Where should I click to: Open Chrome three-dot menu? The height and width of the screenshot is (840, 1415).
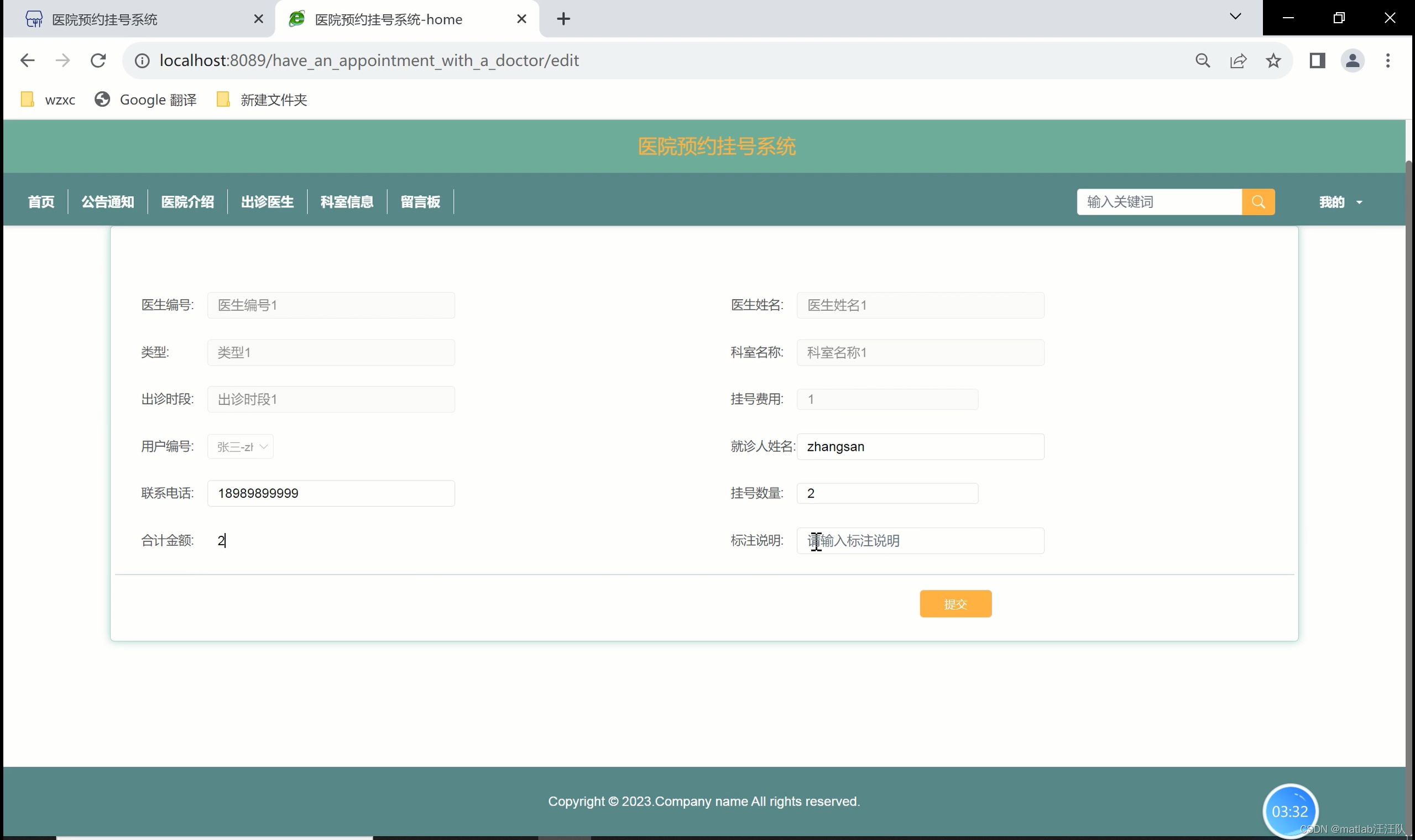(x=1387, y=61)
